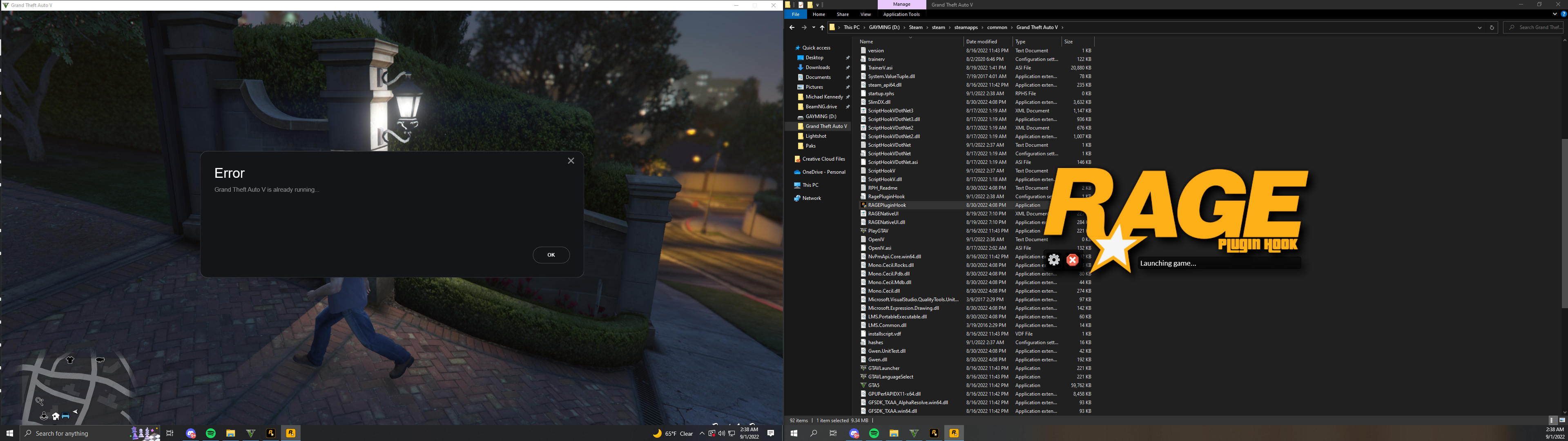
Task: Expand the Explorer ribbon chevron
Action: (x=1555, y=14)
